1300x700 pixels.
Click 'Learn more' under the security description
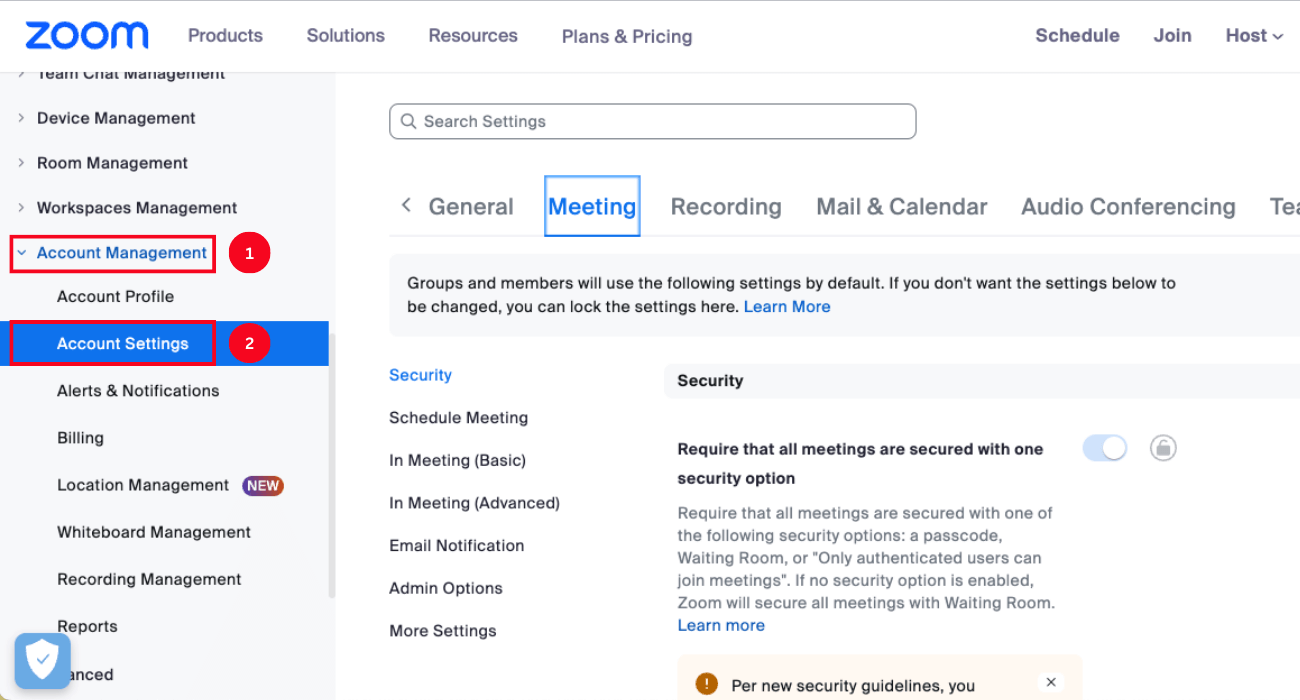point(721,625)
